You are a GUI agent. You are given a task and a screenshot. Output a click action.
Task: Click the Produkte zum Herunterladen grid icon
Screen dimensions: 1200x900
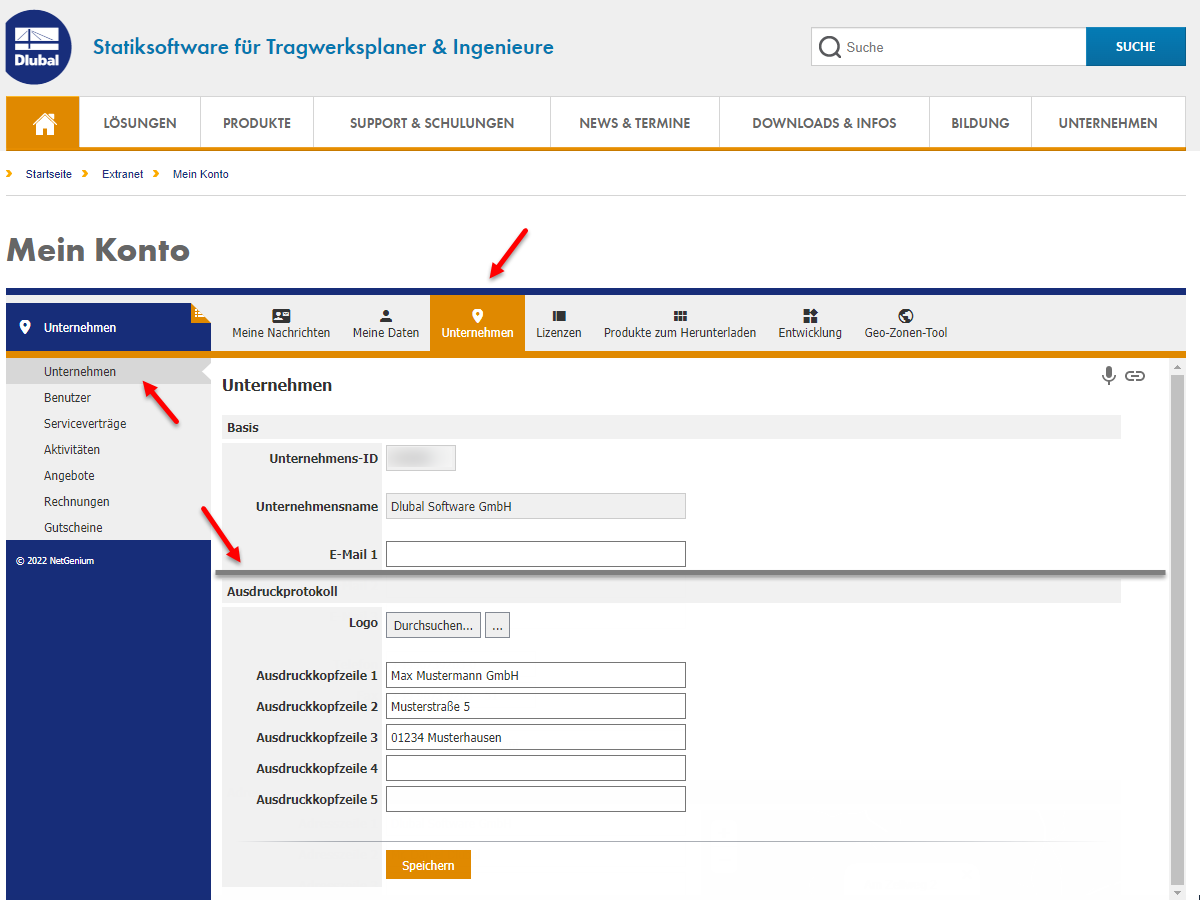[680, 314]
